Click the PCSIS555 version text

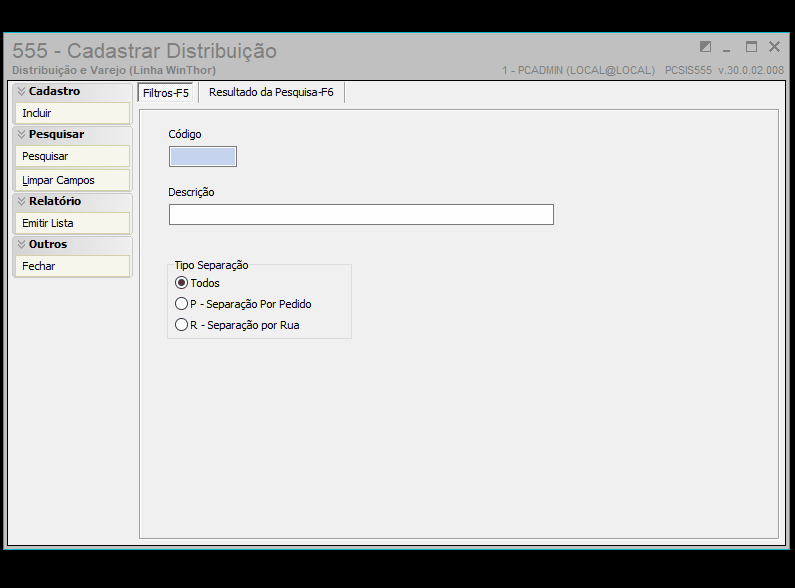[x=724, y=70]
